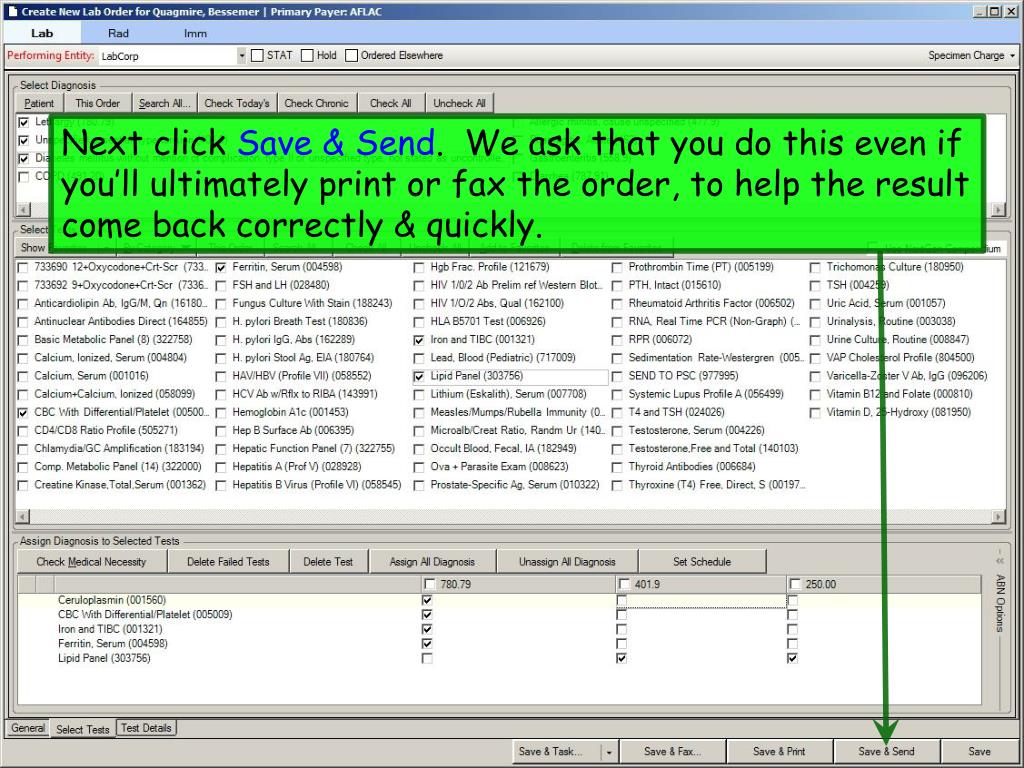The image size is (1024, 768).
Task: Click the Check All diagnosis button
Action: [x=391, y=103]
